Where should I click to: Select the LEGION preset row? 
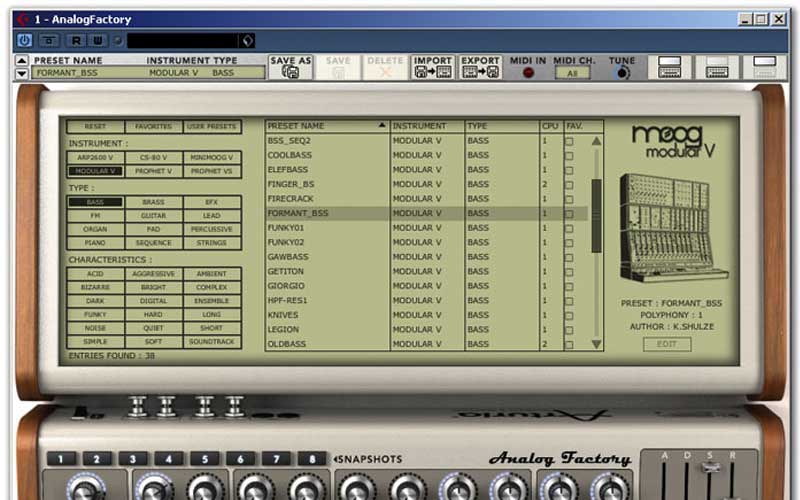point(427,330)
